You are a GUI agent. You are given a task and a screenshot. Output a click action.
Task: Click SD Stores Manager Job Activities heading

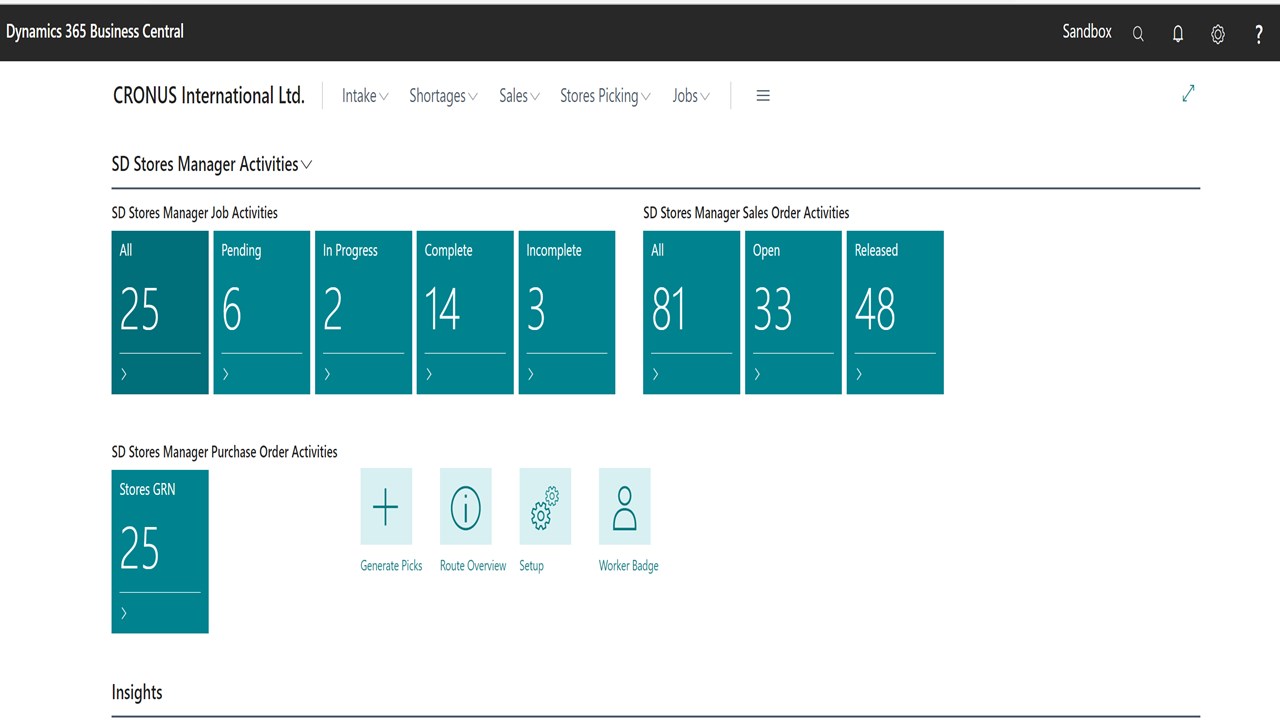[195, 213]
